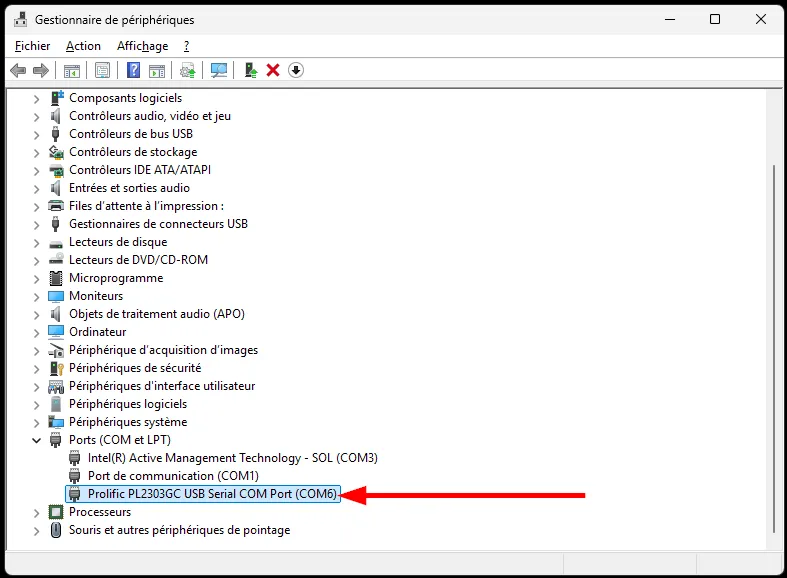Open the Affichage menu
Viewport: 787px width, 578px height.
pyautogui.click(x=141, y=46)
